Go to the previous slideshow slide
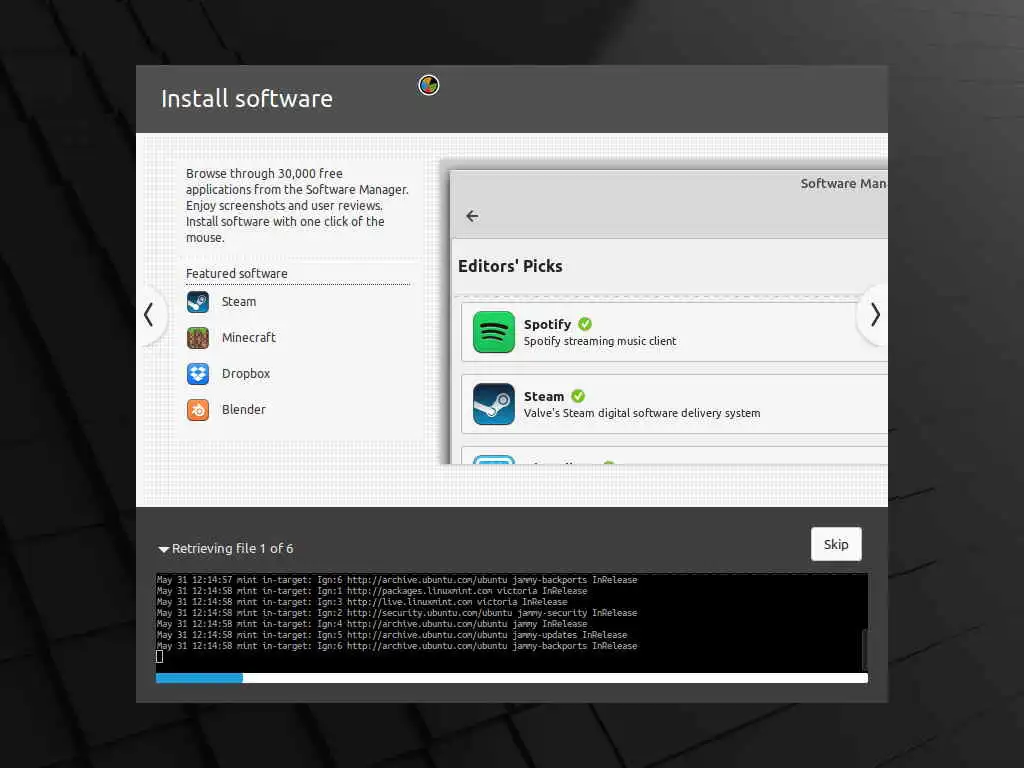Viewport: 1024px width, 768px height. [x=150, y=315]
